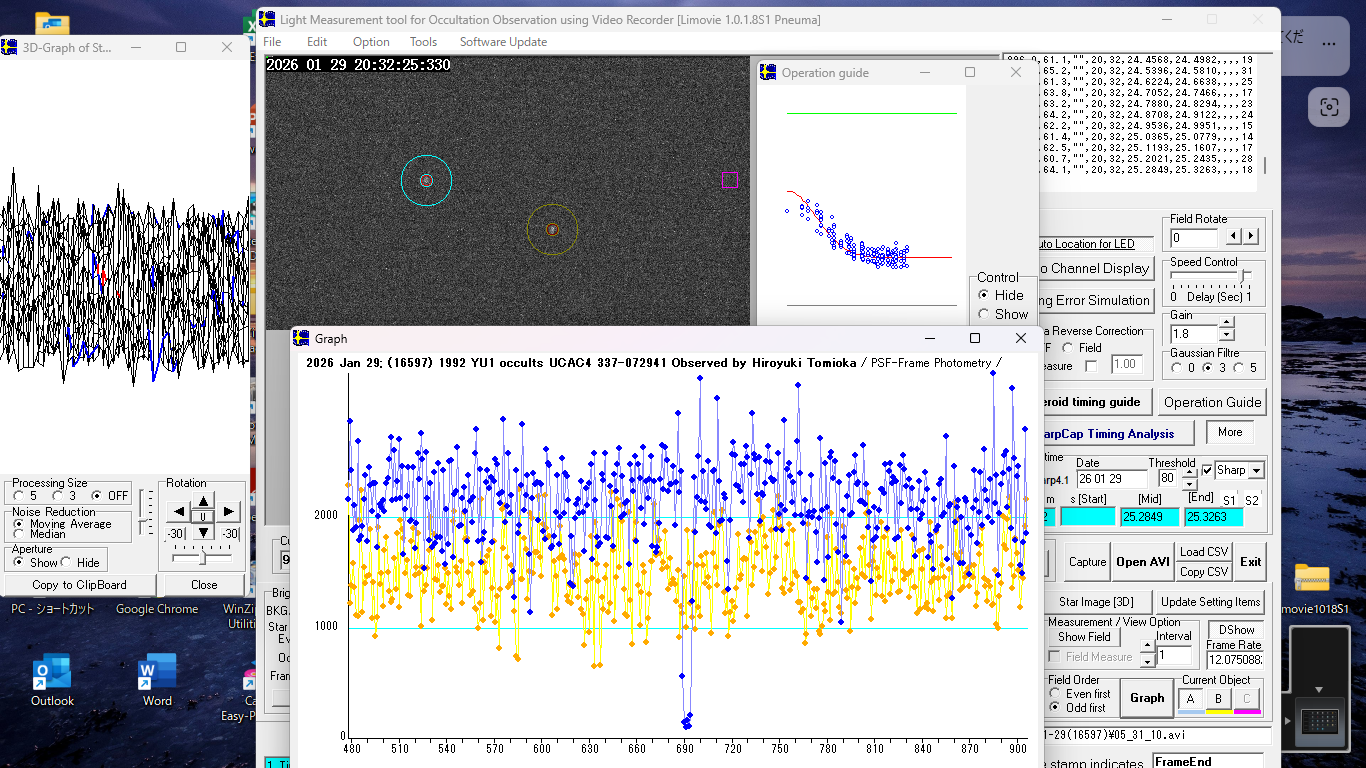
Task: Open the Option menu
Action: [x=371, y=42]
